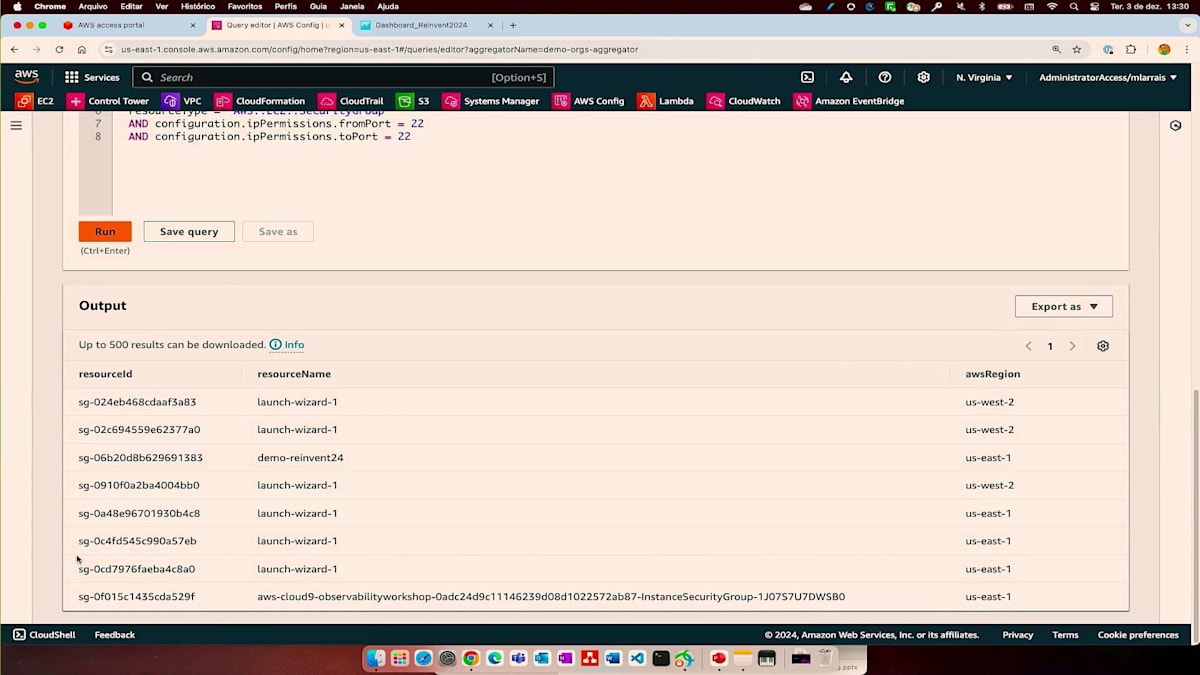The image size is (1200, 675).
Task: Open Launchpad from the Dock
Action: [x=399, y=658]
